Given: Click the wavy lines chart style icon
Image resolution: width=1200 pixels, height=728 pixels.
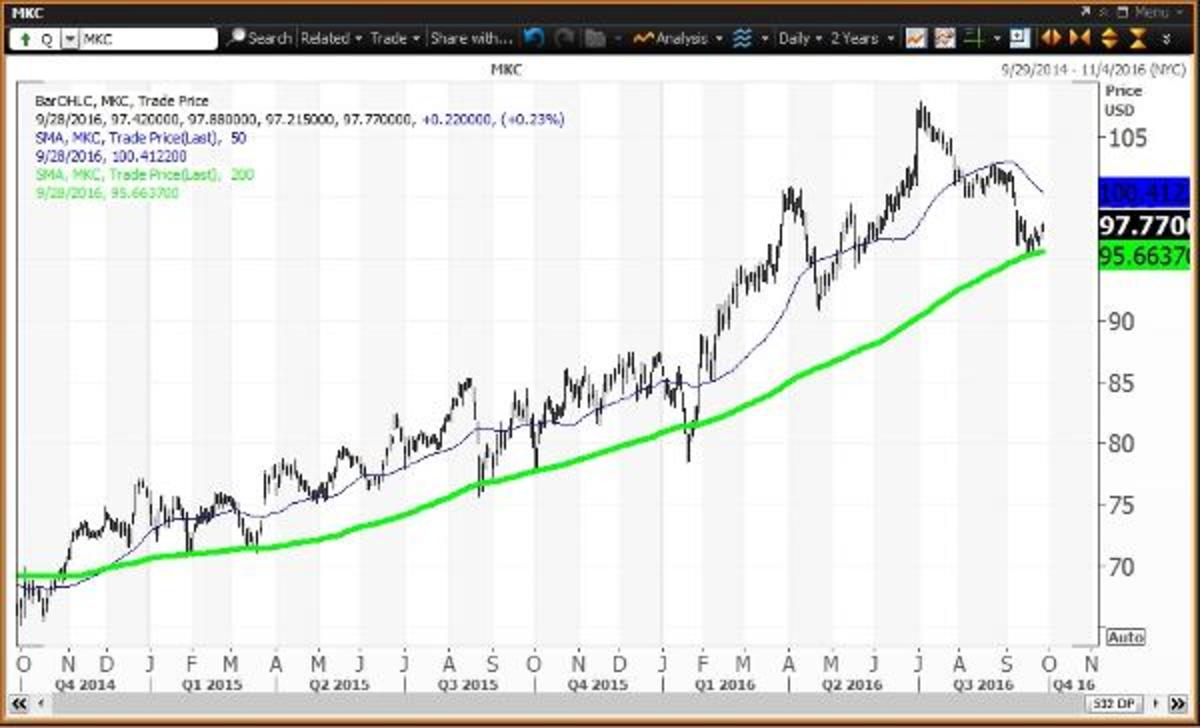Looking at the screenshot, I should pos(741,39).
